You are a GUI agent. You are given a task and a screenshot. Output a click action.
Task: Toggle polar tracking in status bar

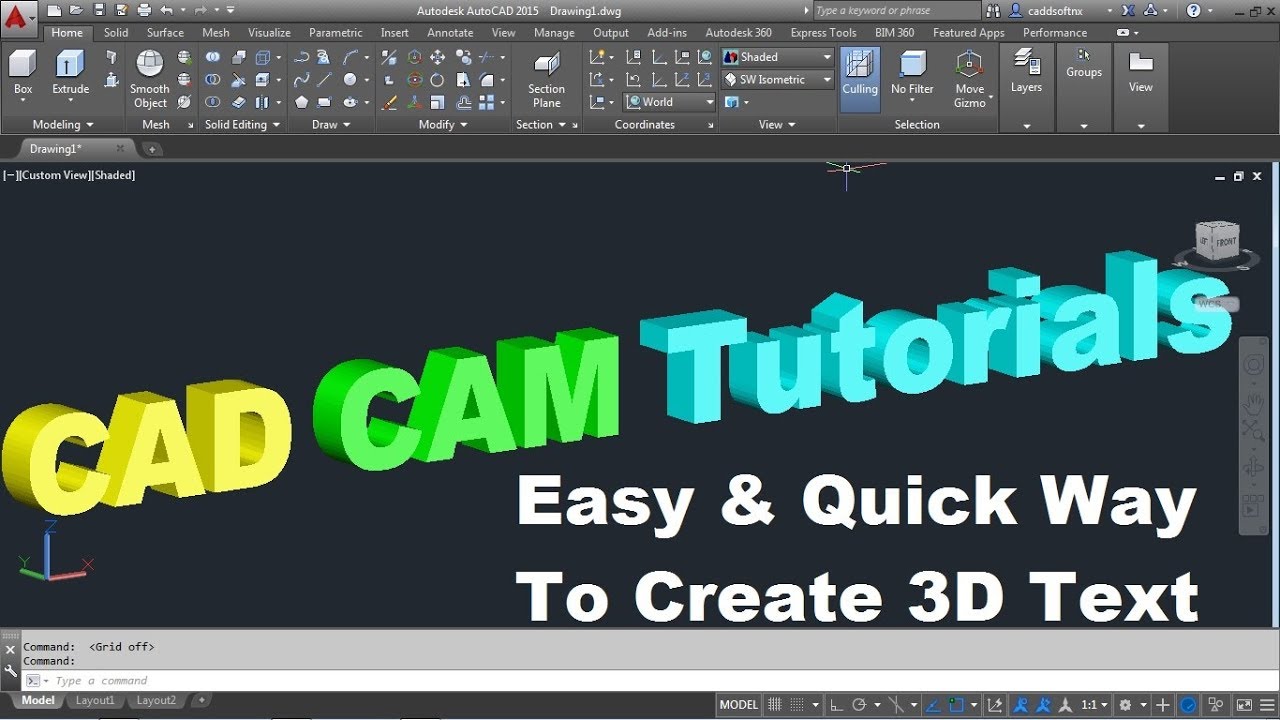858,705
